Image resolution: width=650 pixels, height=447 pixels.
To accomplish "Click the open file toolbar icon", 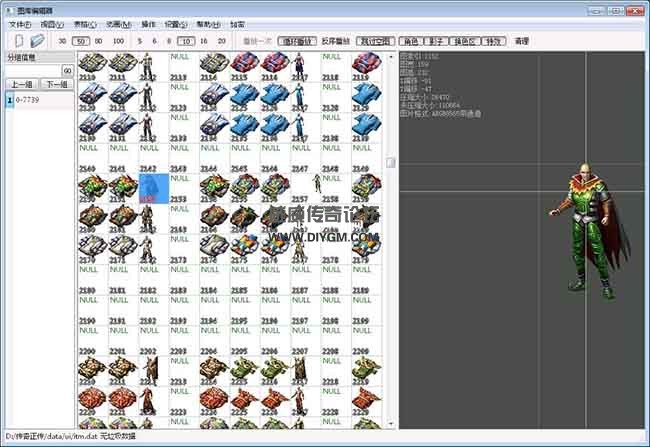I will (37, 41).
